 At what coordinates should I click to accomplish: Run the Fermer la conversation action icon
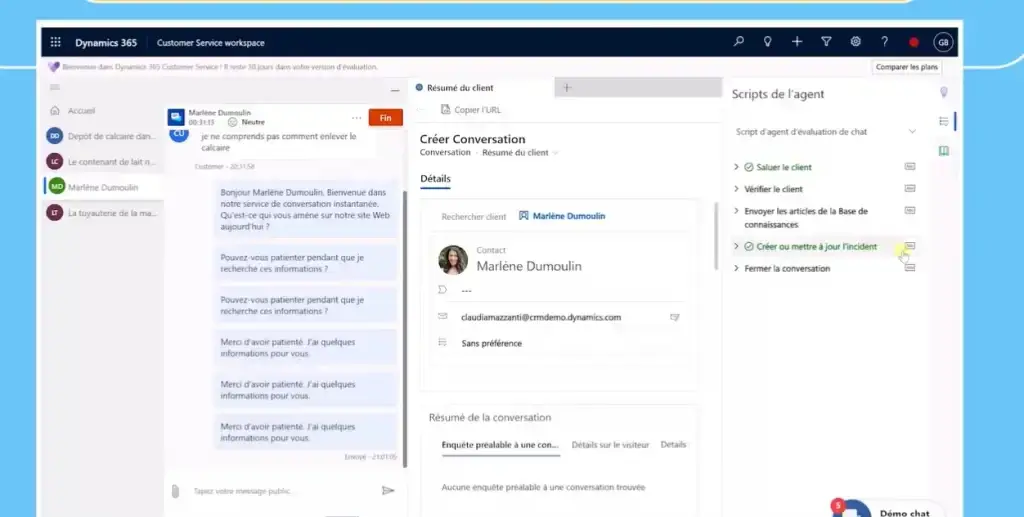(910, 268)
